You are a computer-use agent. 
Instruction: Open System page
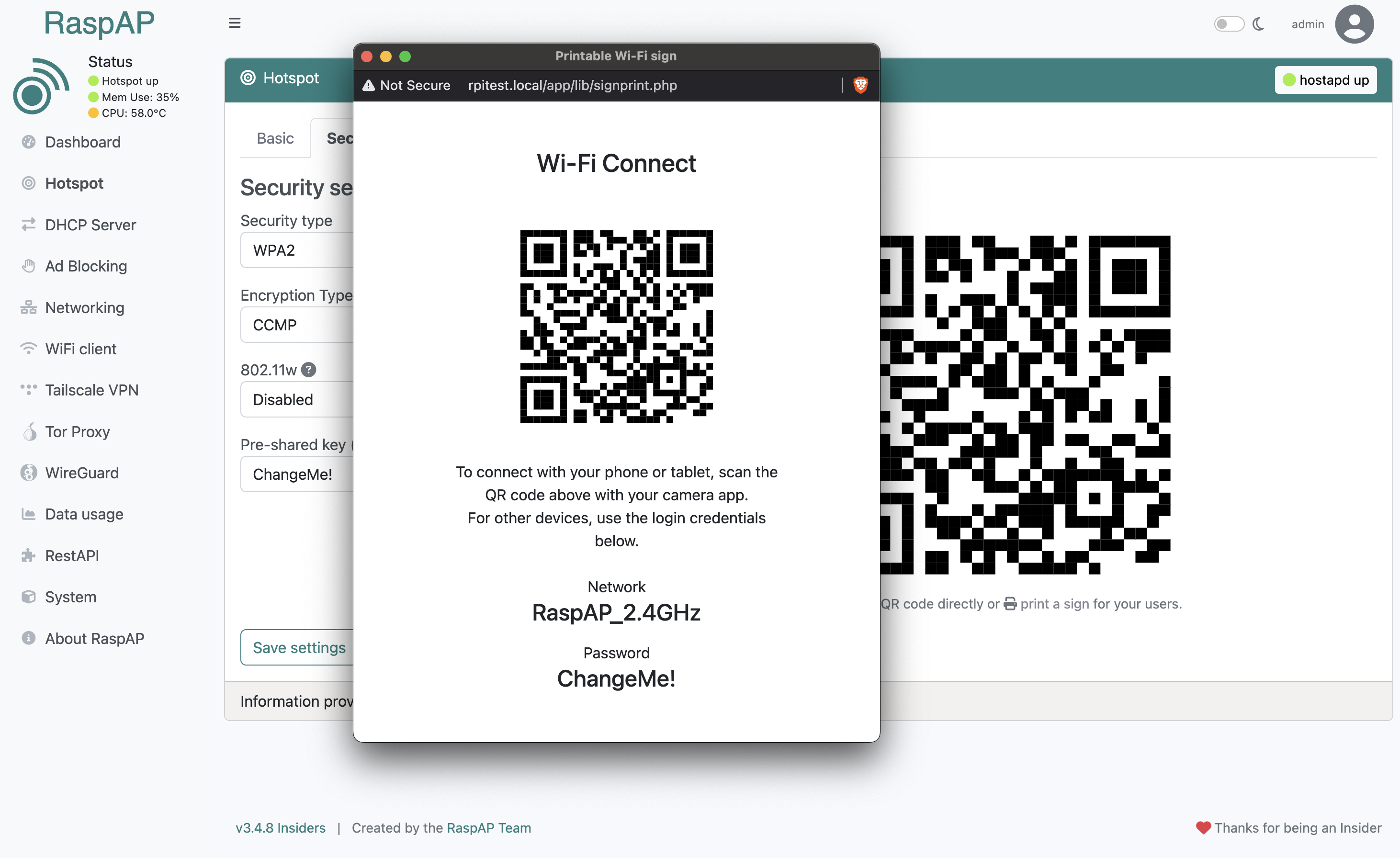pos(70,597)
